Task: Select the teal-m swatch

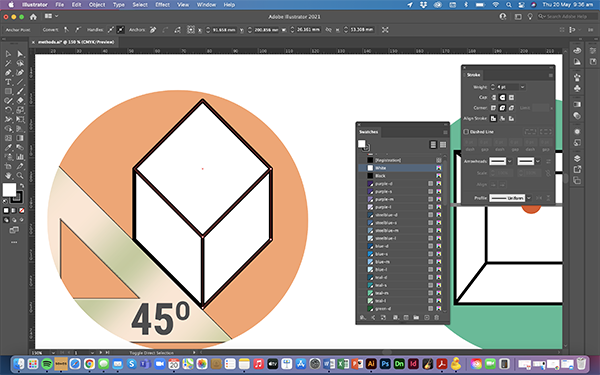Action: pyautogui.click(x=400, y=293)
